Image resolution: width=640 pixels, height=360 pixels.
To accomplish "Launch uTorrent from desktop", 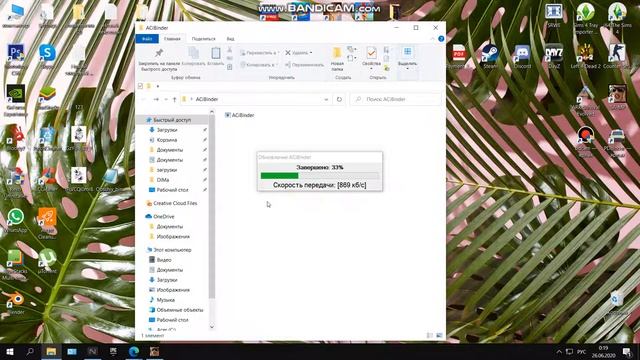I will pos(47,260).
